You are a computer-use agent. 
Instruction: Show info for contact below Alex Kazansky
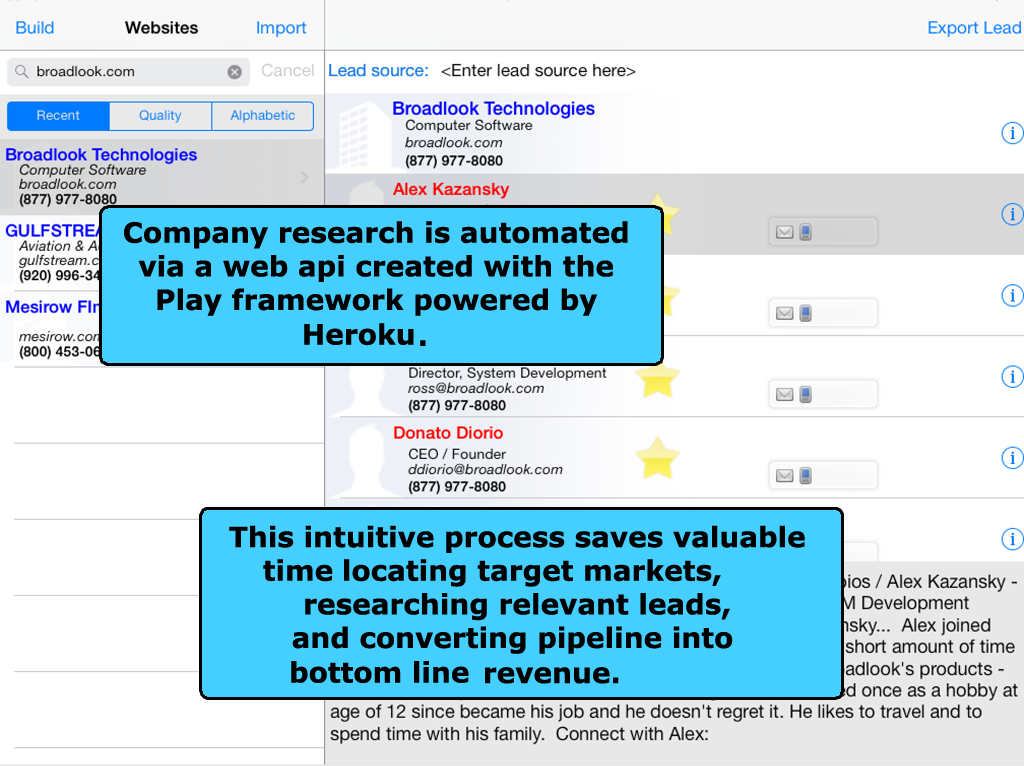pyautogui.click(x=1012, y=295)
